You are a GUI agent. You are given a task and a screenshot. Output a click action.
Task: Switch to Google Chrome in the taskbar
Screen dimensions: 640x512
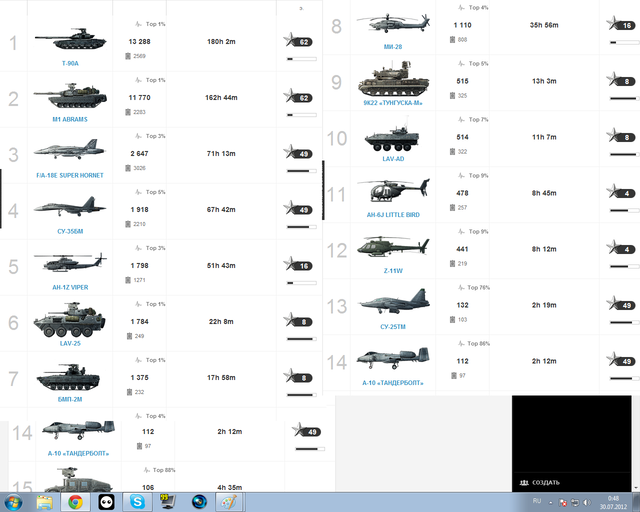(x=75, y=502)
